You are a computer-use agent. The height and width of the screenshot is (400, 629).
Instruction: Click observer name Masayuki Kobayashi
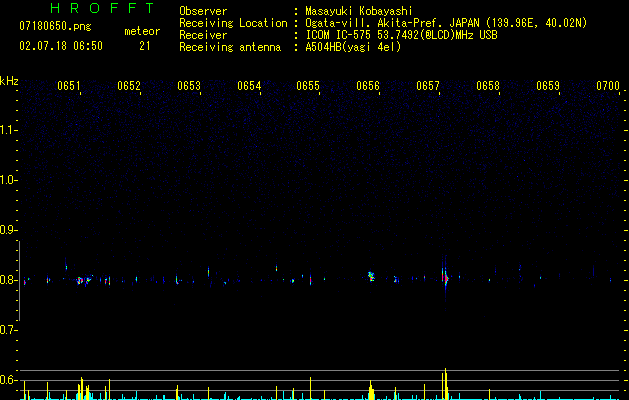(359, 11)
